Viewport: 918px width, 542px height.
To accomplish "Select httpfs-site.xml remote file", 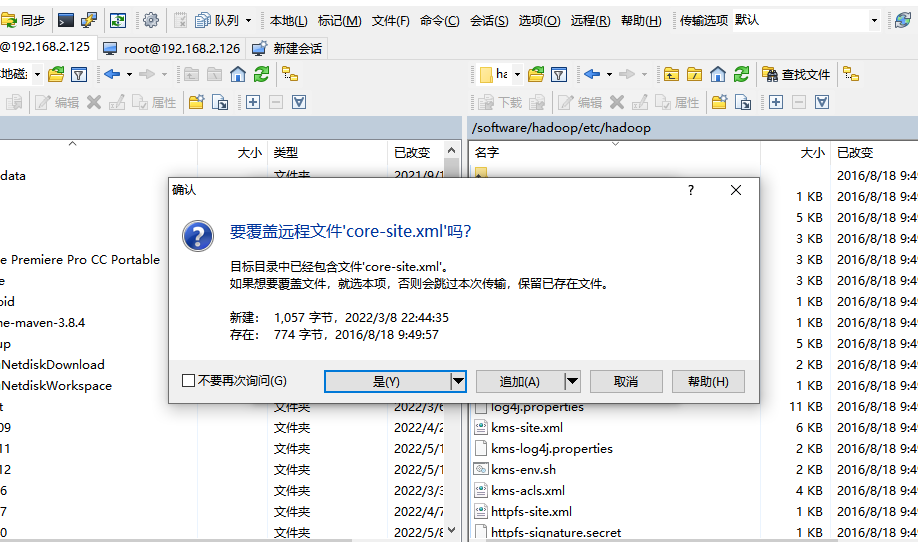I will (x=531, y=512).
